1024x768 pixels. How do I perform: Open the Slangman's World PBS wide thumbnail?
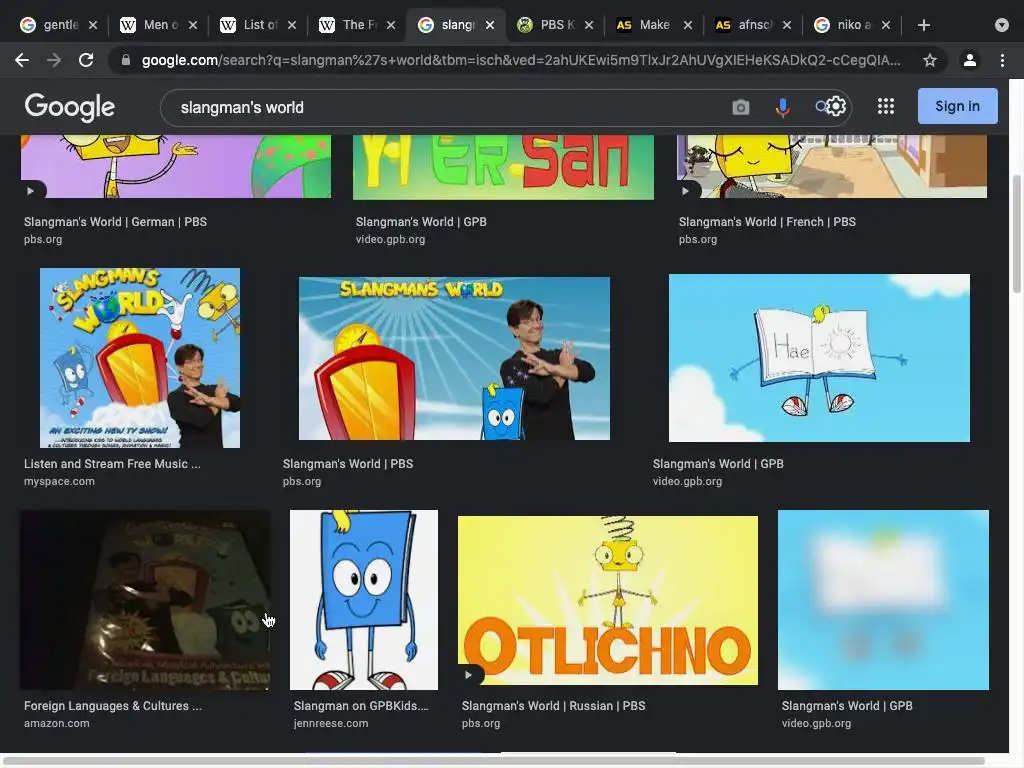coord(455,359)
